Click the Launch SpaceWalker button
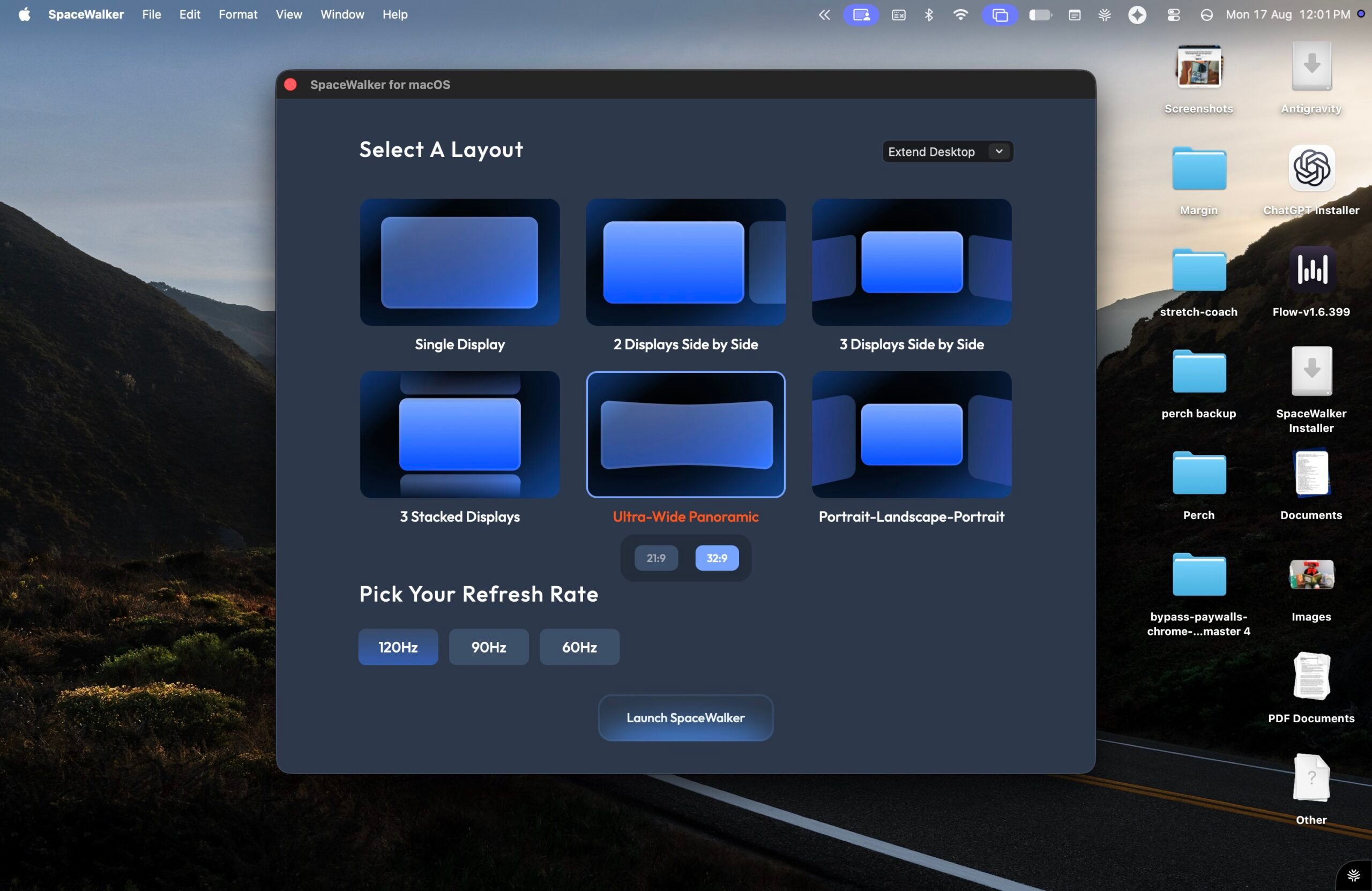Viewport: 1372px width, 891px height. point(685,718)
